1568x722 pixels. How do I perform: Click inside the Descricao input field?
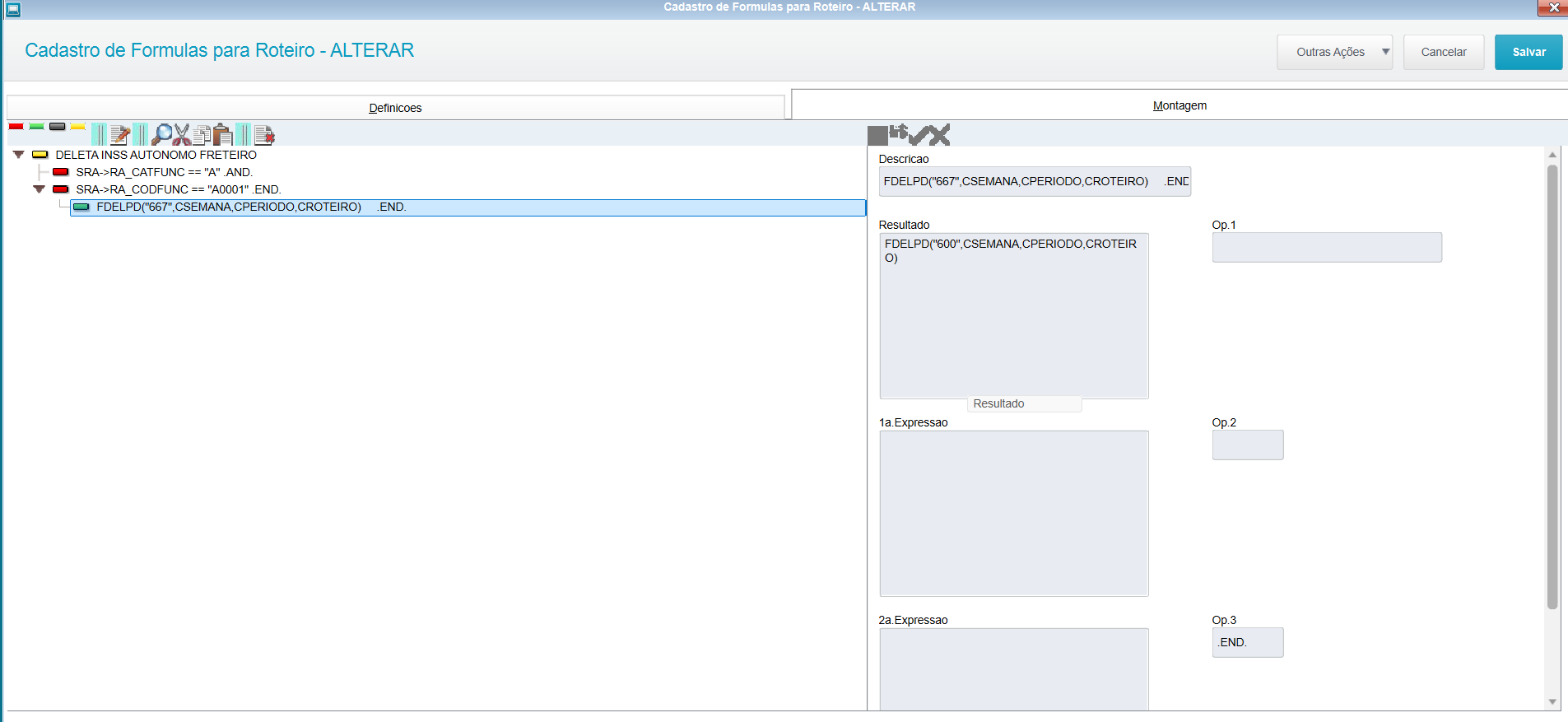pos(1034,181)
